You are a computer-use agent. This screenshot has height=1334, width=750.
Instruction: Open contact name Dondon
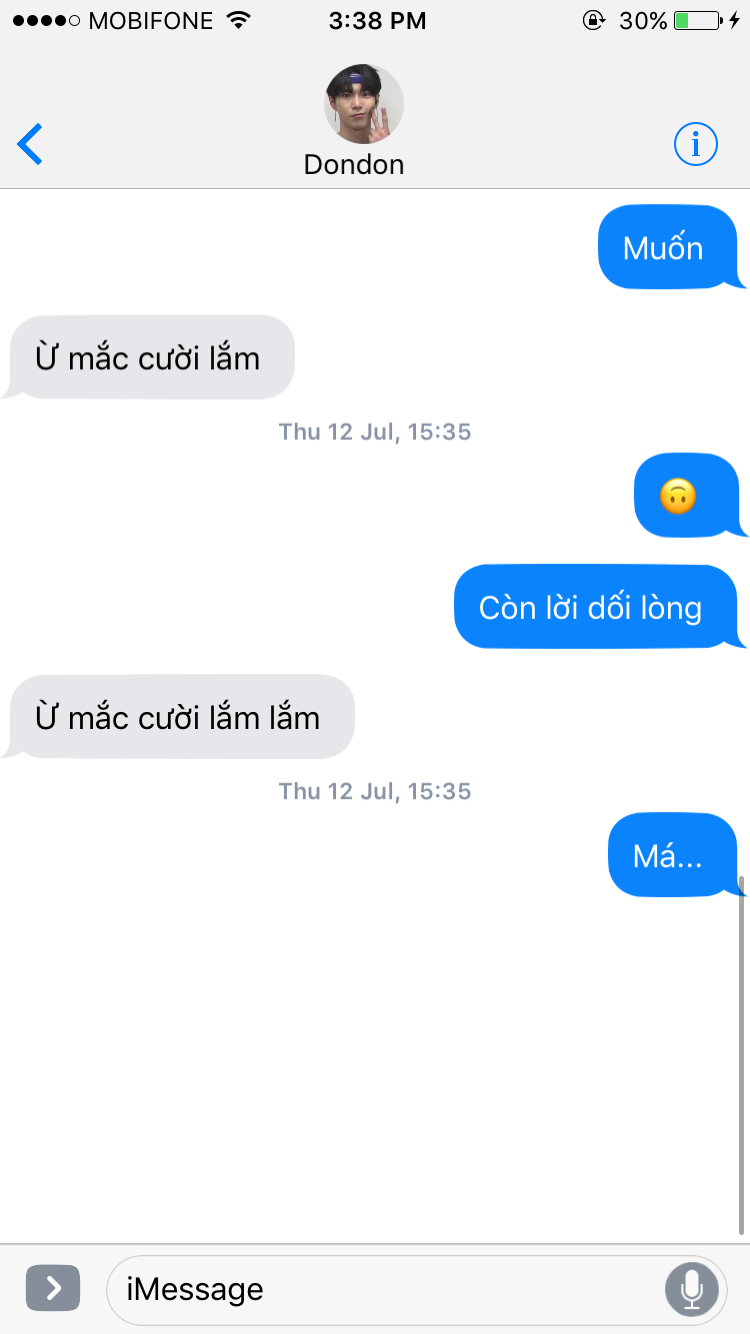point(354,165)
